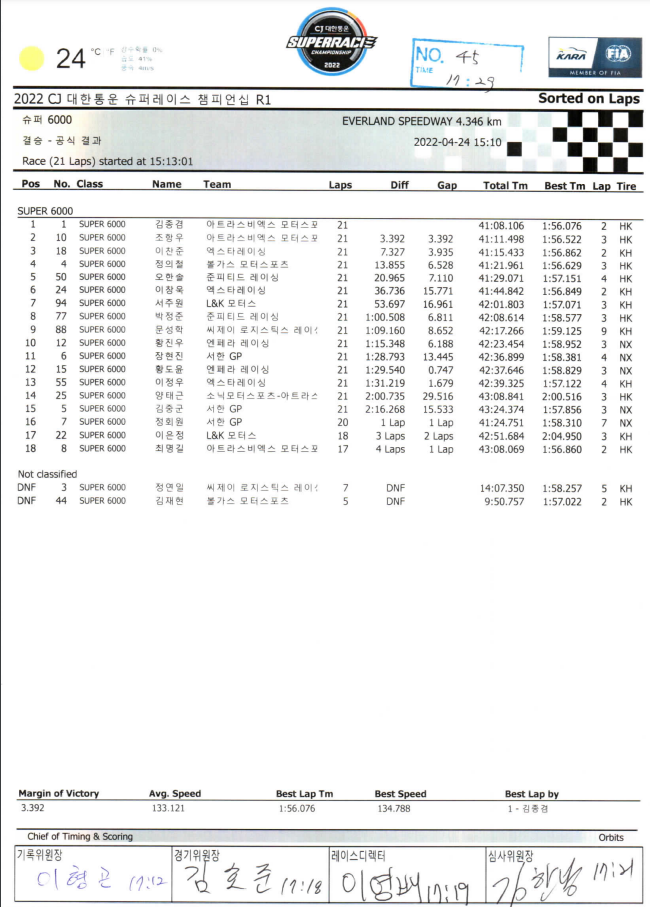Viewport: 650px width, 907px height.
Task: Select the gap value 0.747
Action: (441, 370)
